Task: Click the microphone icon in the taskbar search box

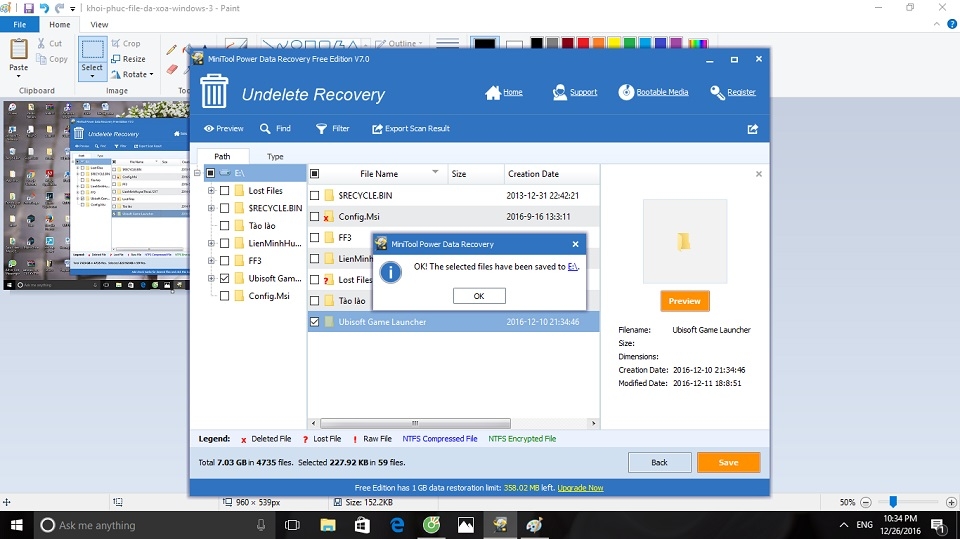Action: 261,525
